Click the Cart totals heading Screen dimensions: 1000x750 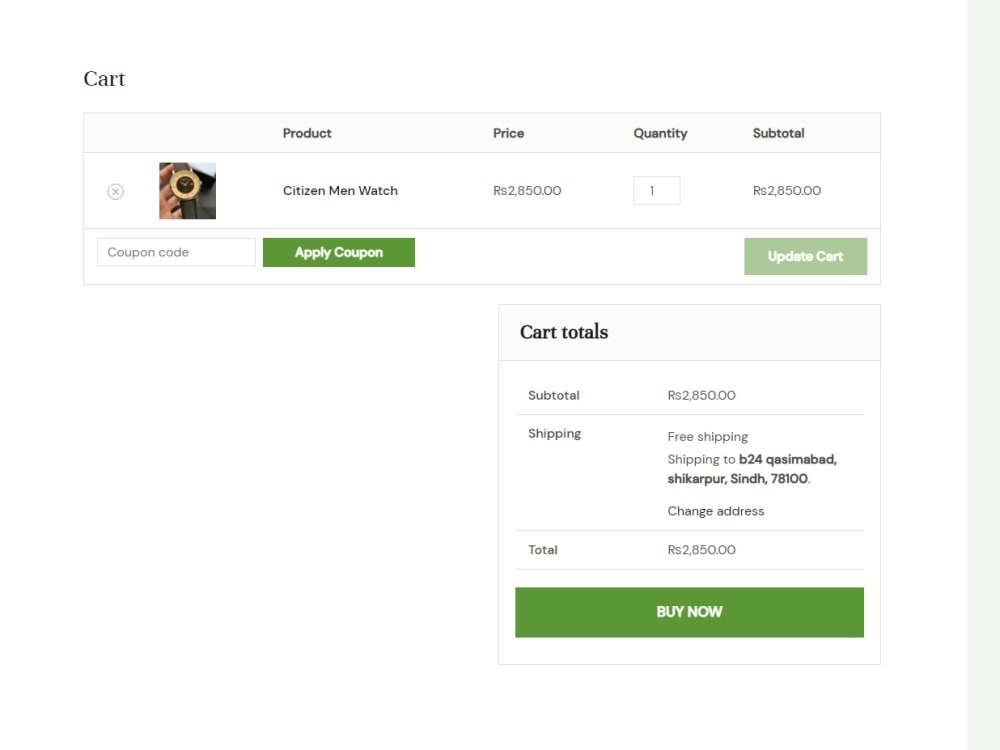[563, 332]
